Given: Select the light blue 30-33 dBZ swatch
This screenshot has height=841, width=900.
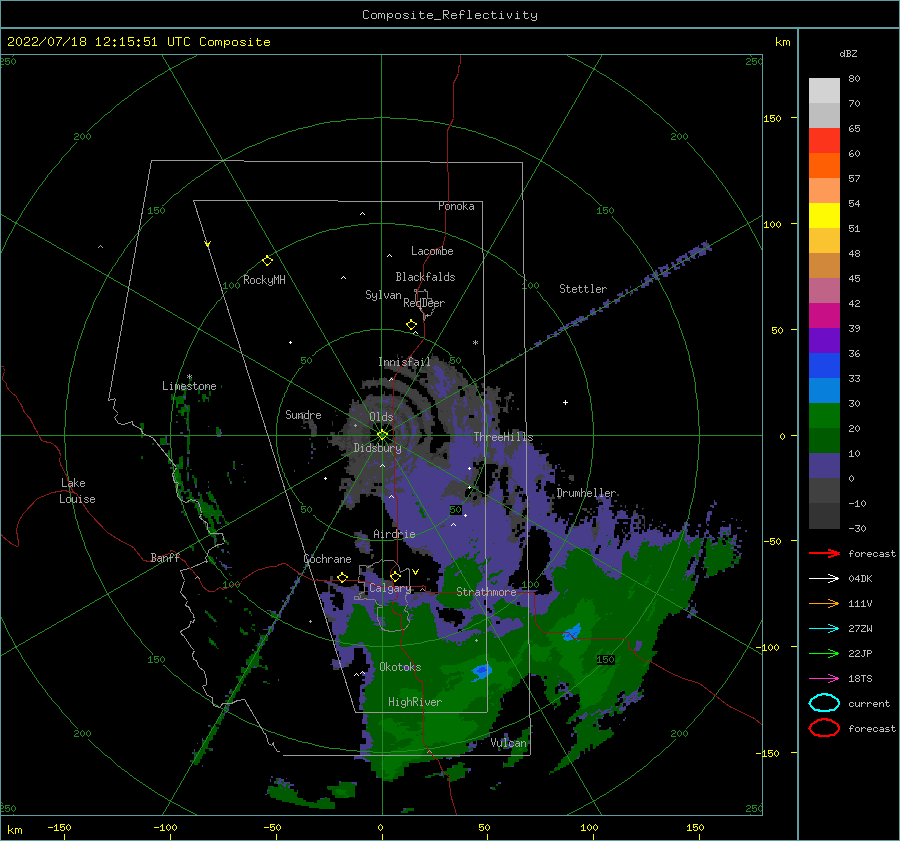Looking at the screenshot, I should pyautogui.click(x=824, y=391).
